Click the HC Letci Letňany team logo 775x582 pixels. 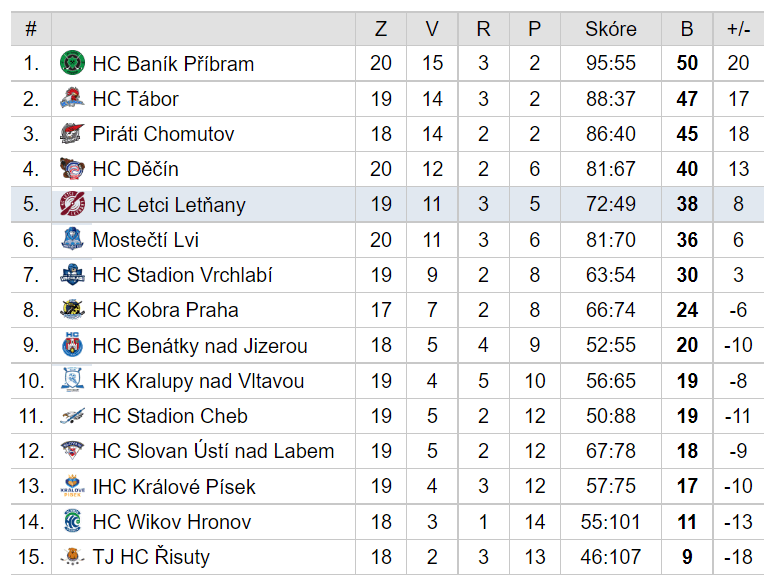72,204
